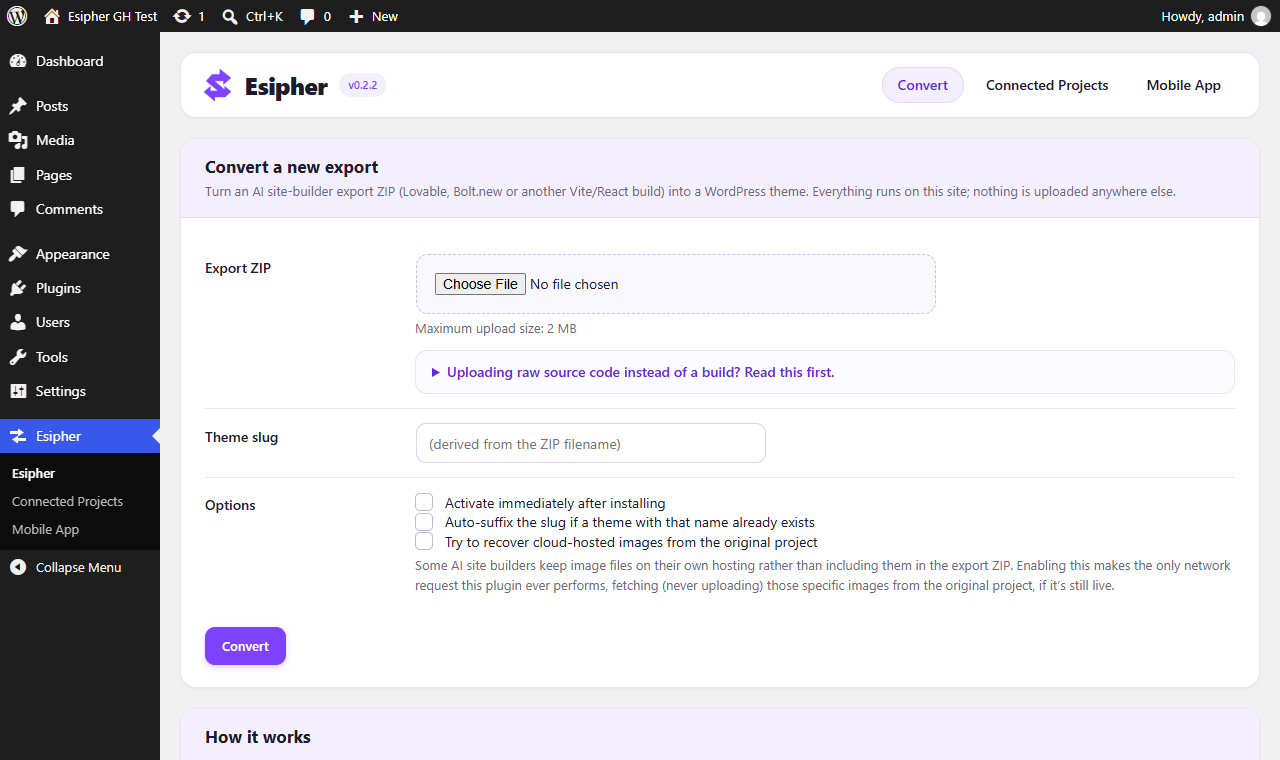
Task: Click the Posts pushpin icon
Action: coord(18,106)
